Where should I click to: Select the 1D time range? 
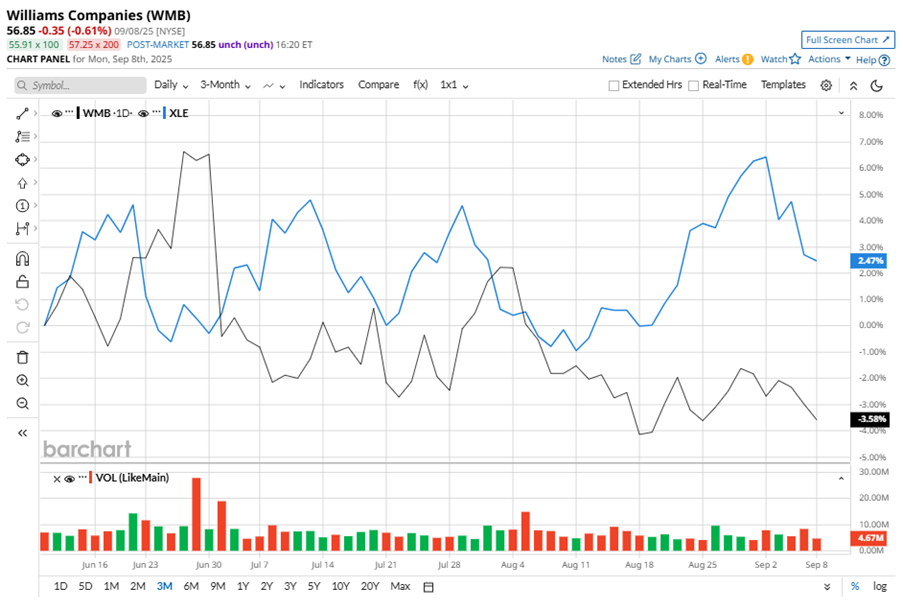pyautogui.click(x=60, y=586)
